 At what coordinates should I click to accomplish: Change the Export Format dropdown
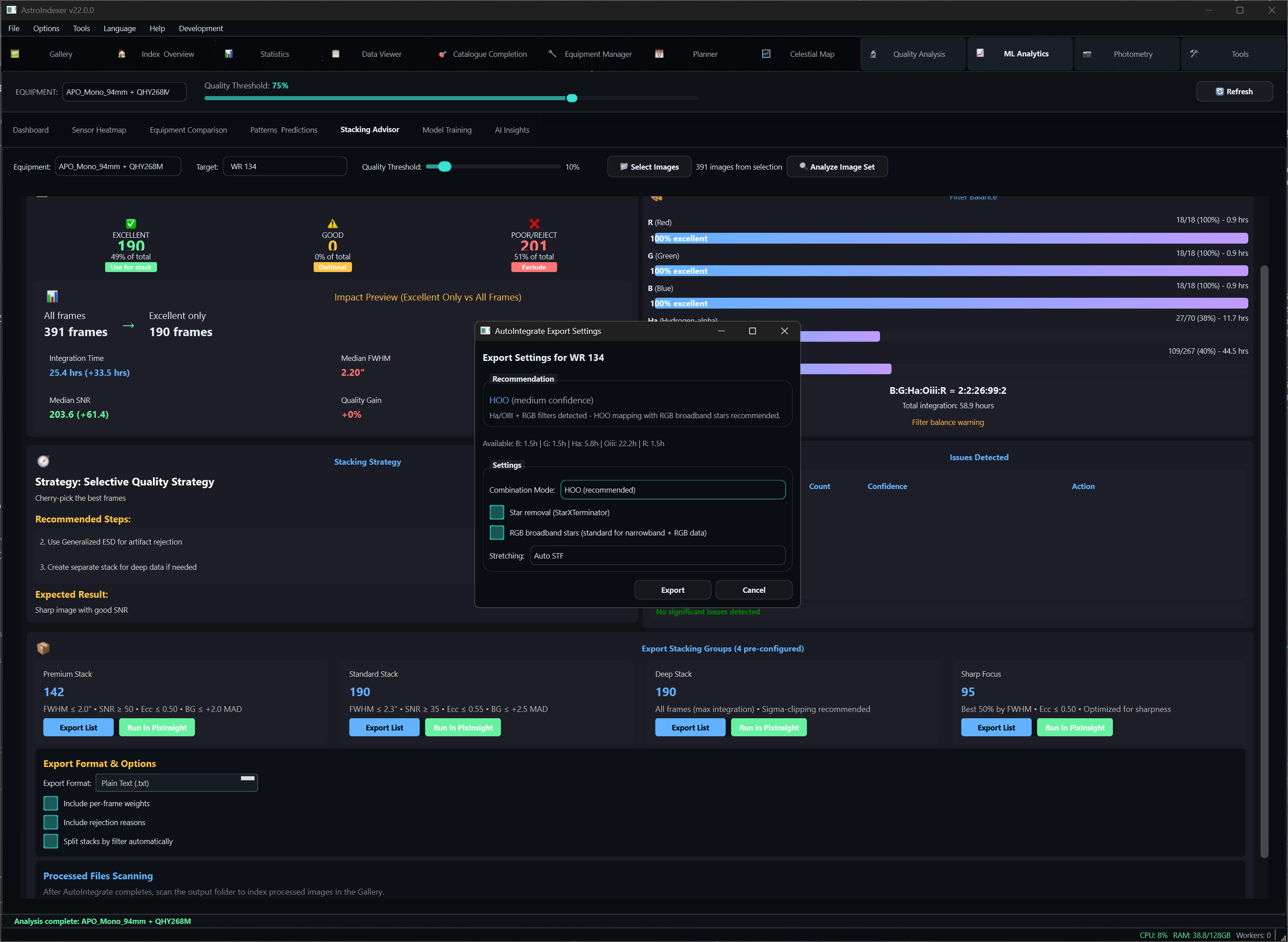coord(177,783)
